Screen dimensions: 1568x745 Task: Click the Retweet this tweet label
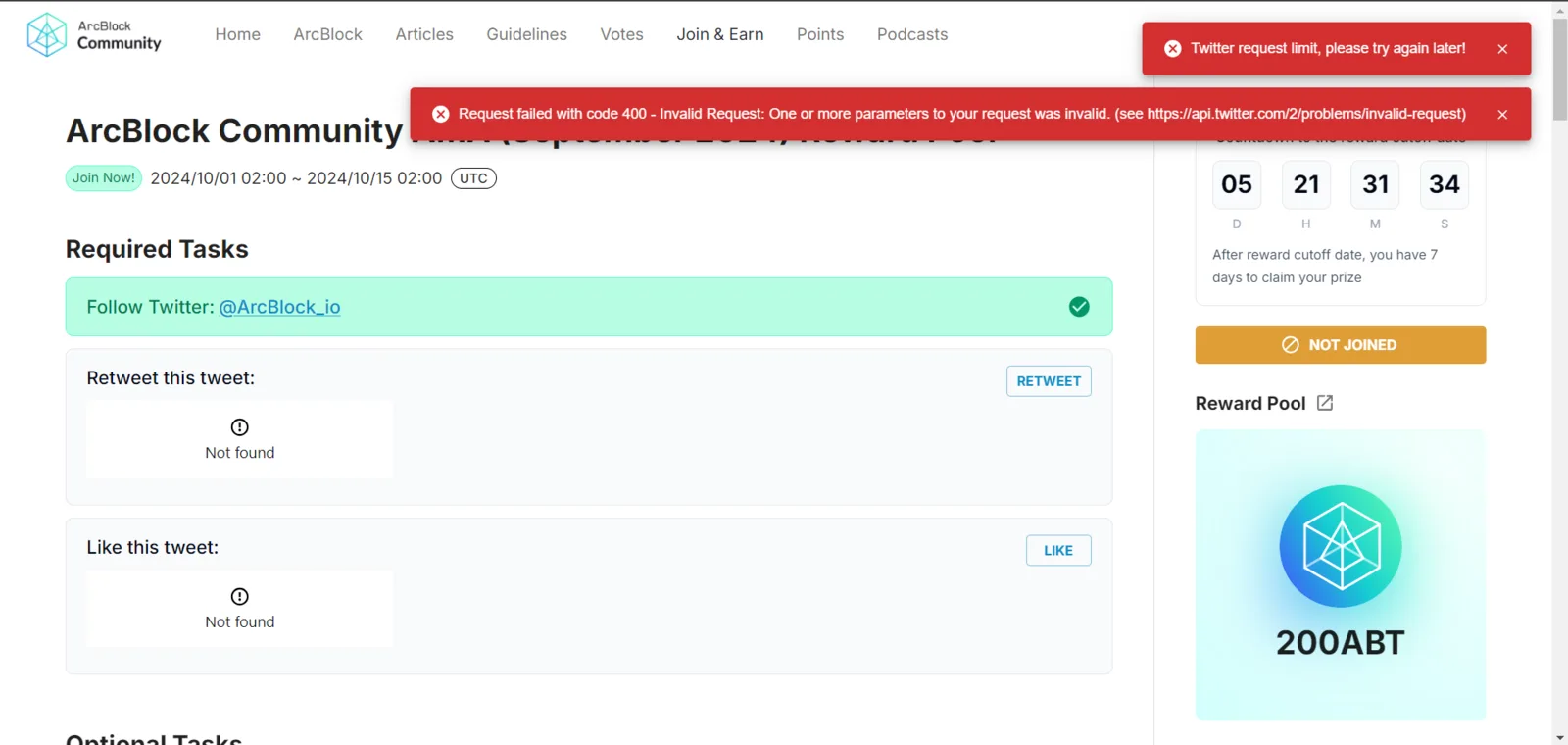point(171,378)
